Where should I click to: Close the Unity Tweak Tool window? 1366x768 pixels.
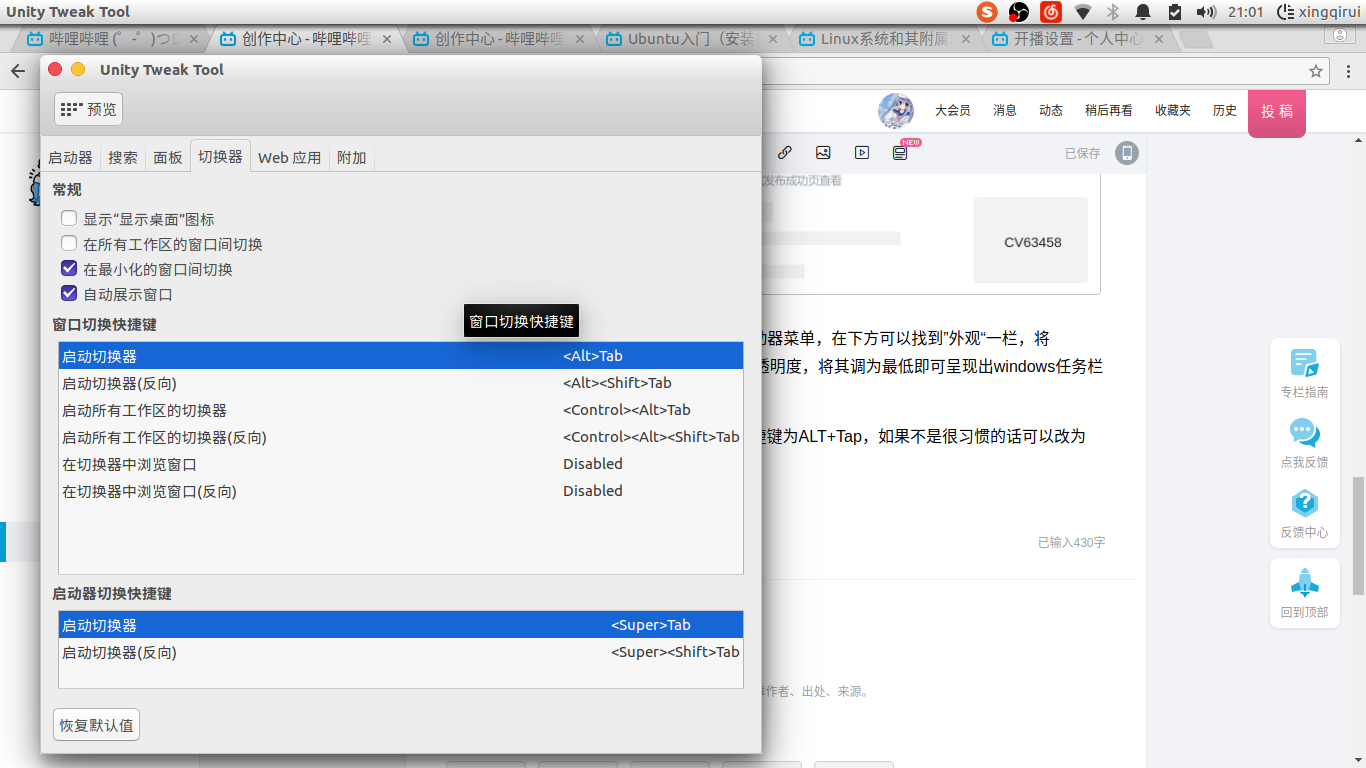coord(55,69)
